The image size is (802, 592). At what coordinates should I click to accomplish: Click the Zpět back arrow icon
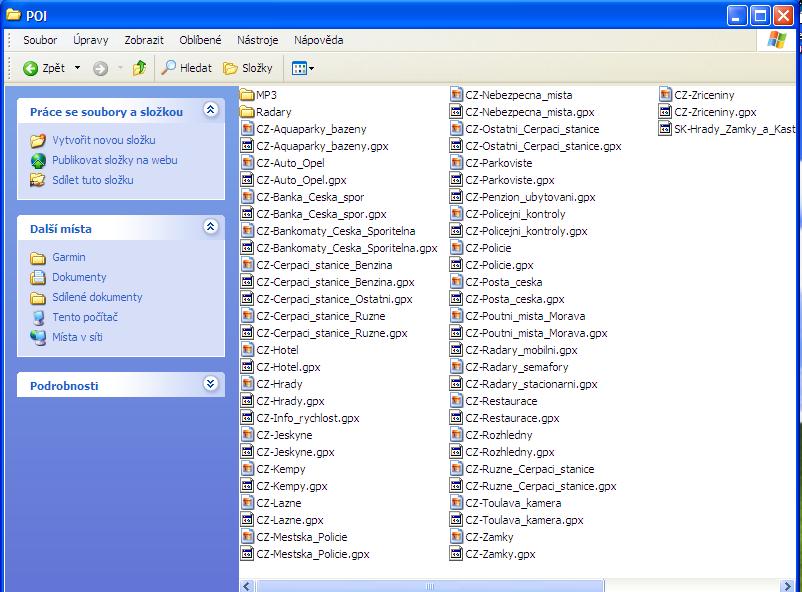tap(31, 68)
